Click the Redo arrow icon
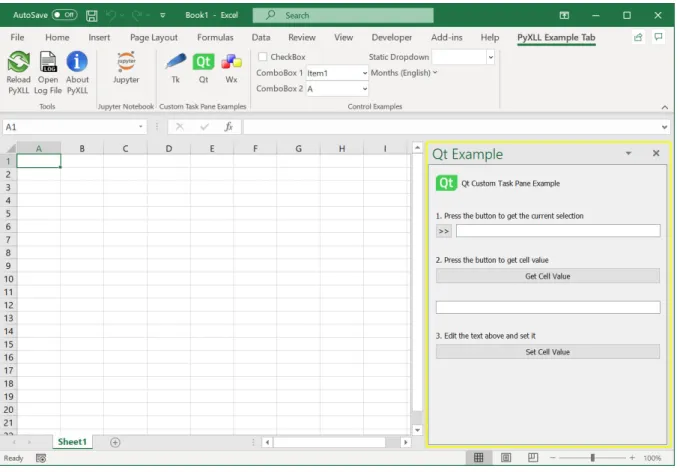Image resolution: width=680 pixels, height=472 pixels. pos(137,16)
